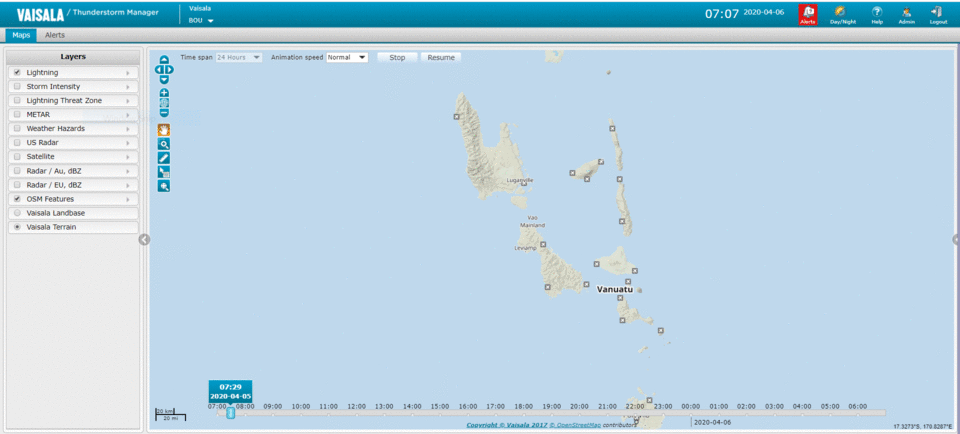
Task: Expand the Storm Intensity layer arrow
Action: pyautogui.click(x=127, y=87)
